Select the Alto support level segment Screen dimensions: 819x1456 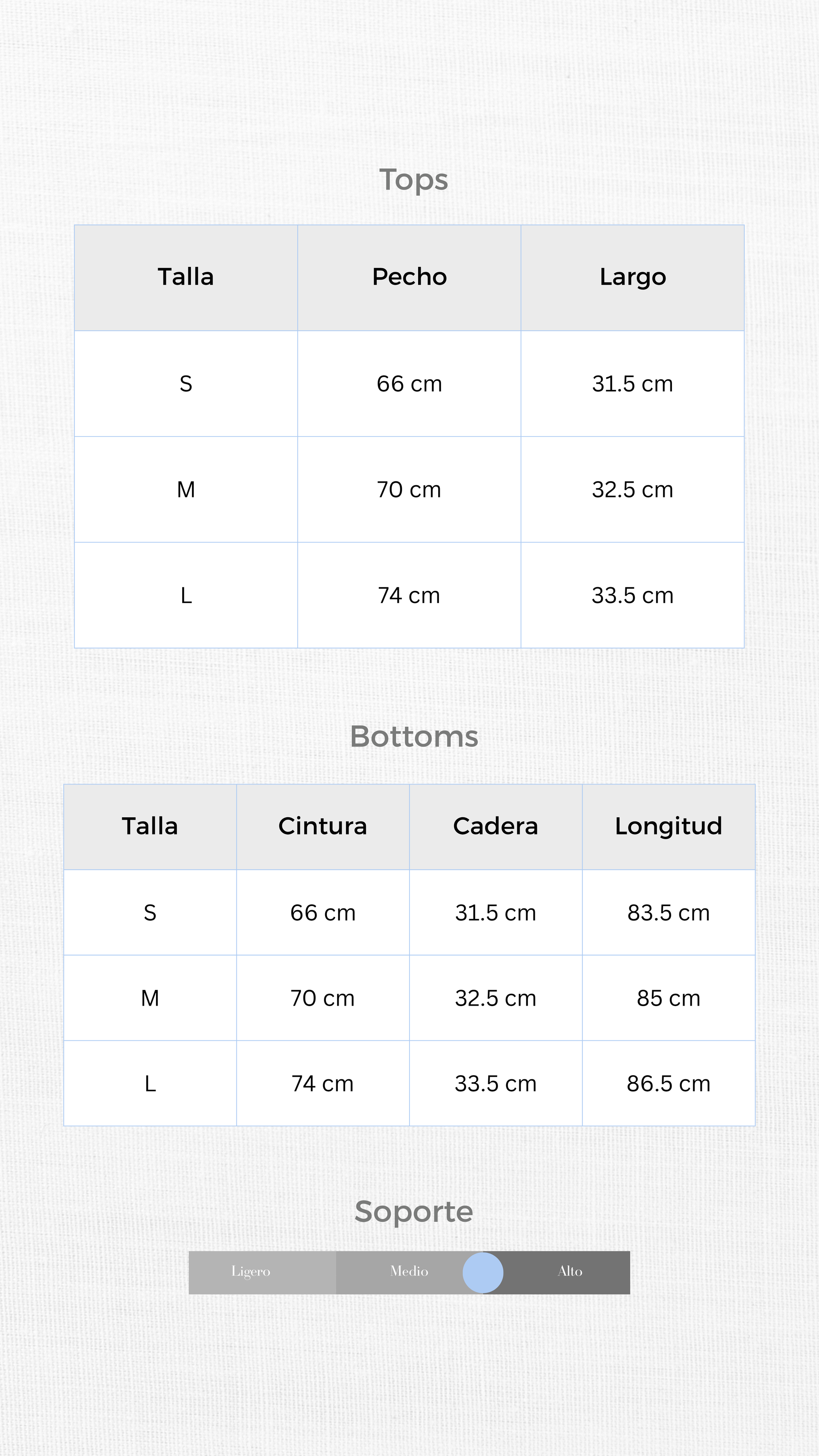570,1272
